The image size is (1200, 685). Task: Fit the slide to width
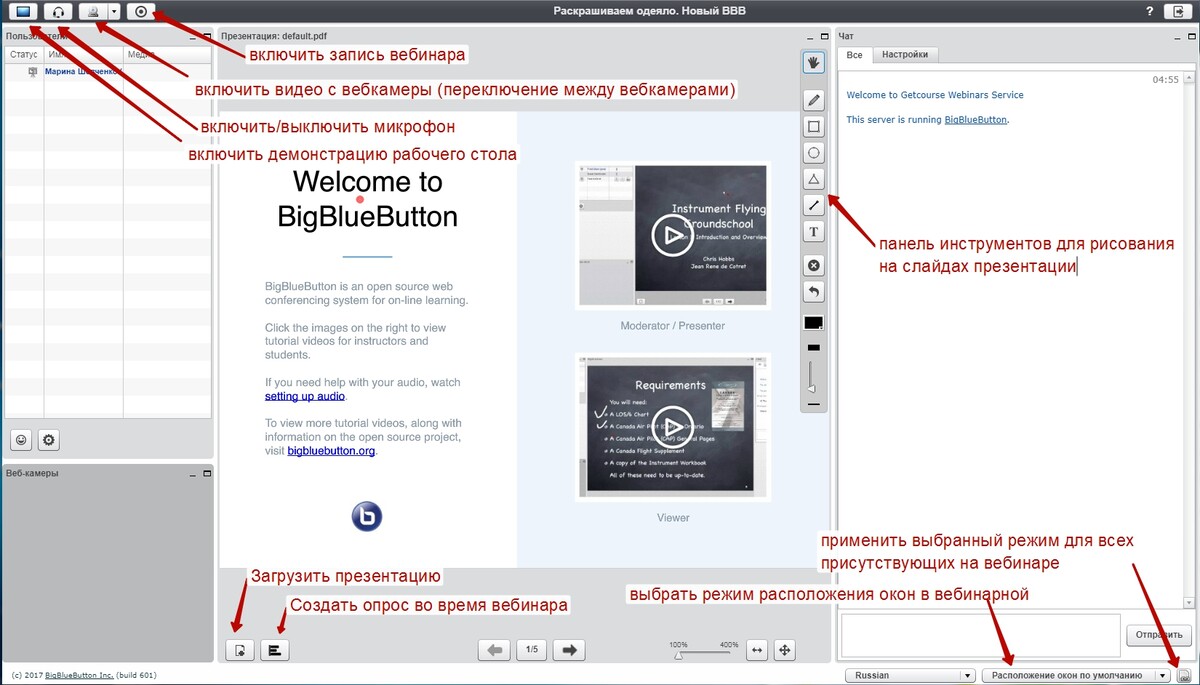coord(757,650)
